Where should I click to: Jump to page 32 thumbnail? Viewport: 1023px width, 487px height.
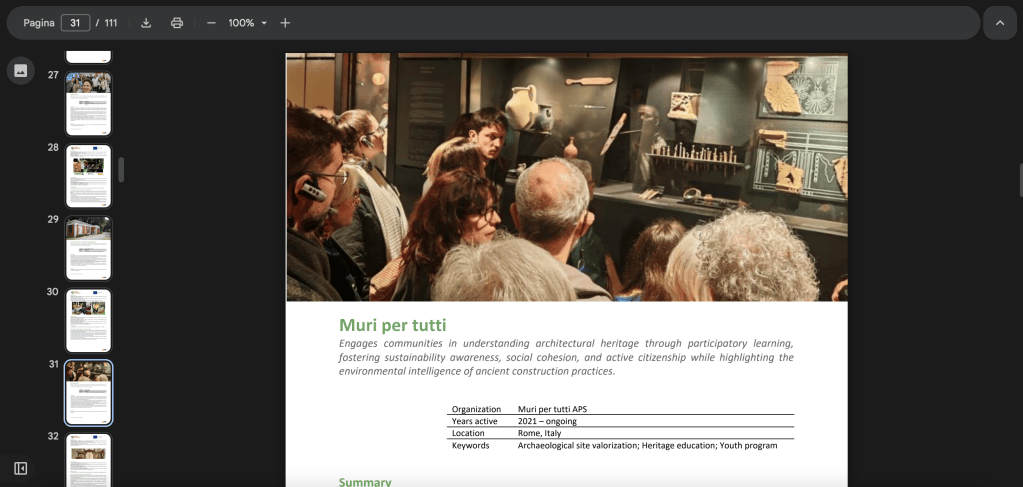coord(88,460)
